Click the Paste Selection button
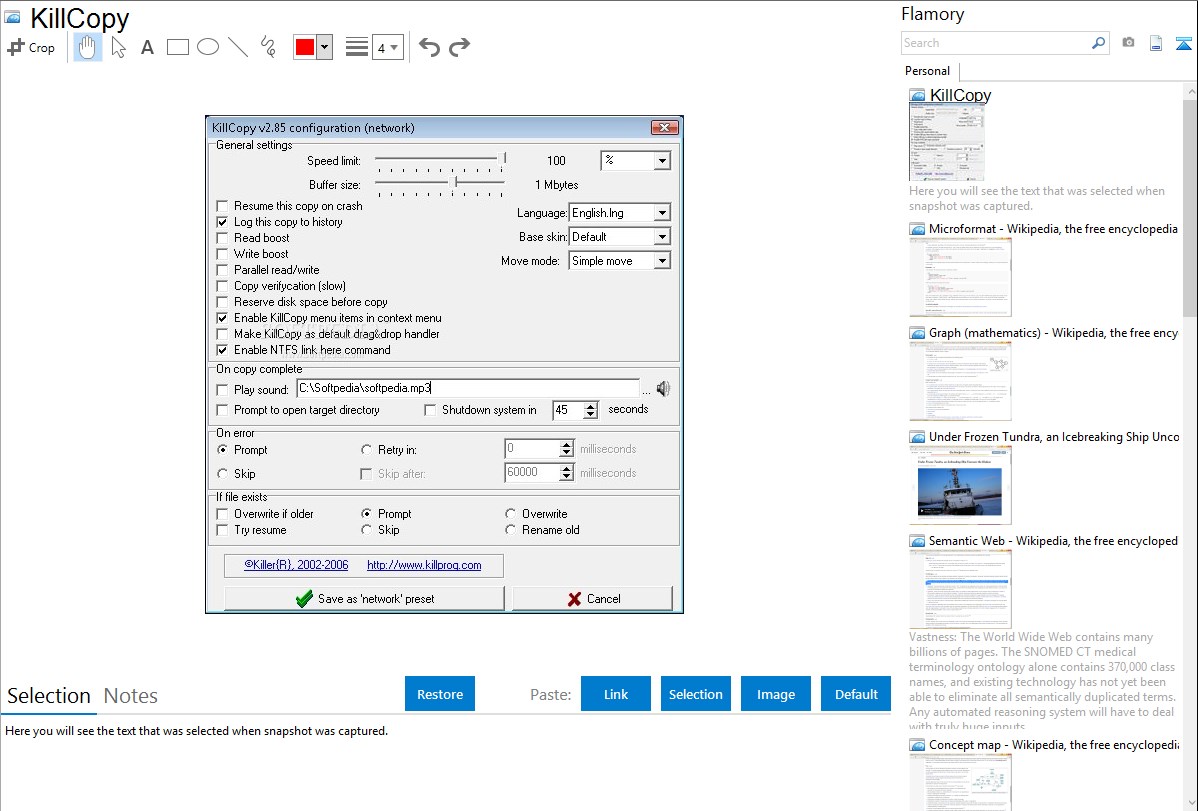This screenshot has width=1198, height=811. tap(695, 694)
